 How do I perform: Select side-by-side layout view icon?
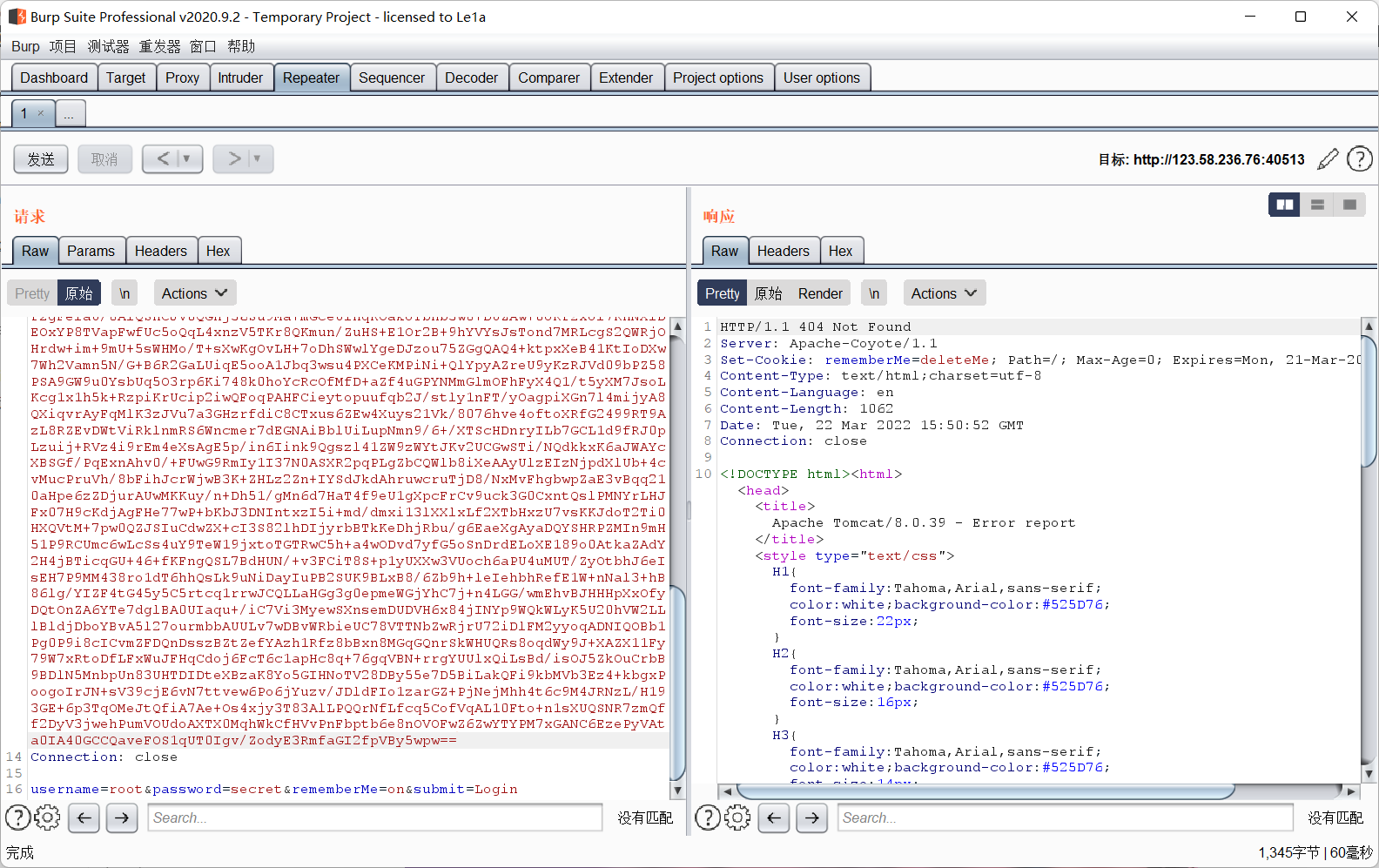tap(1284, 205)
